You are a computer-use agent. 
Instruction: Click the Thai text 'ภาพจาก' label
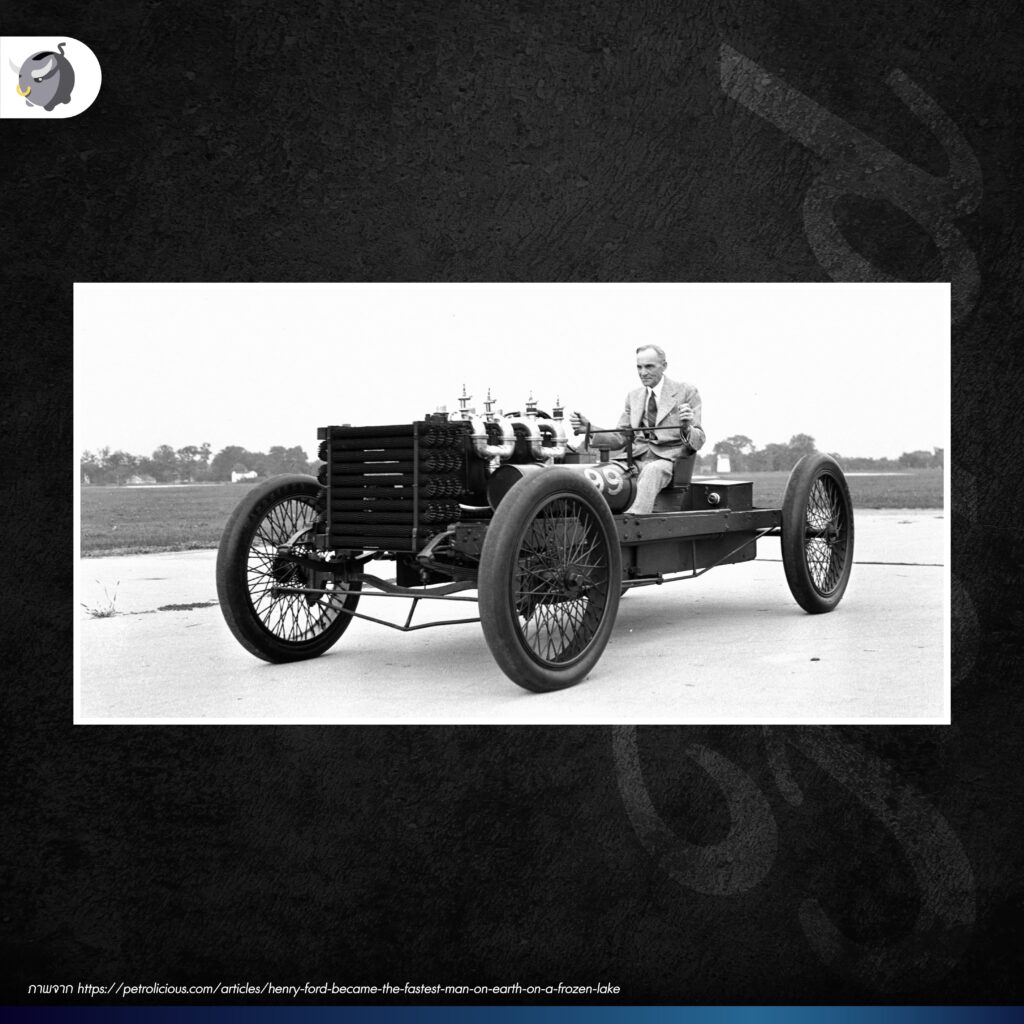[x=50, y=989]
